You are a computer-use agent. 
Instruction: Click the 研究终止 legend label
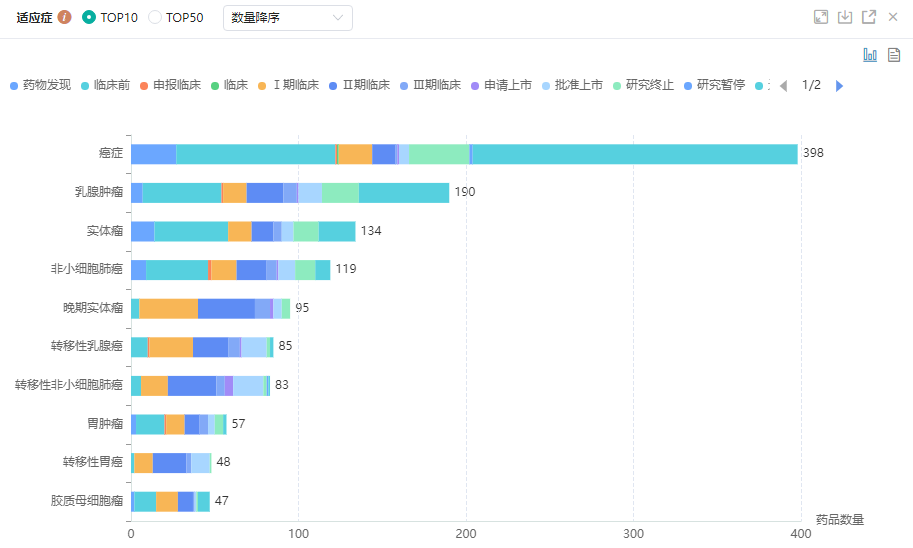(649, 86)
